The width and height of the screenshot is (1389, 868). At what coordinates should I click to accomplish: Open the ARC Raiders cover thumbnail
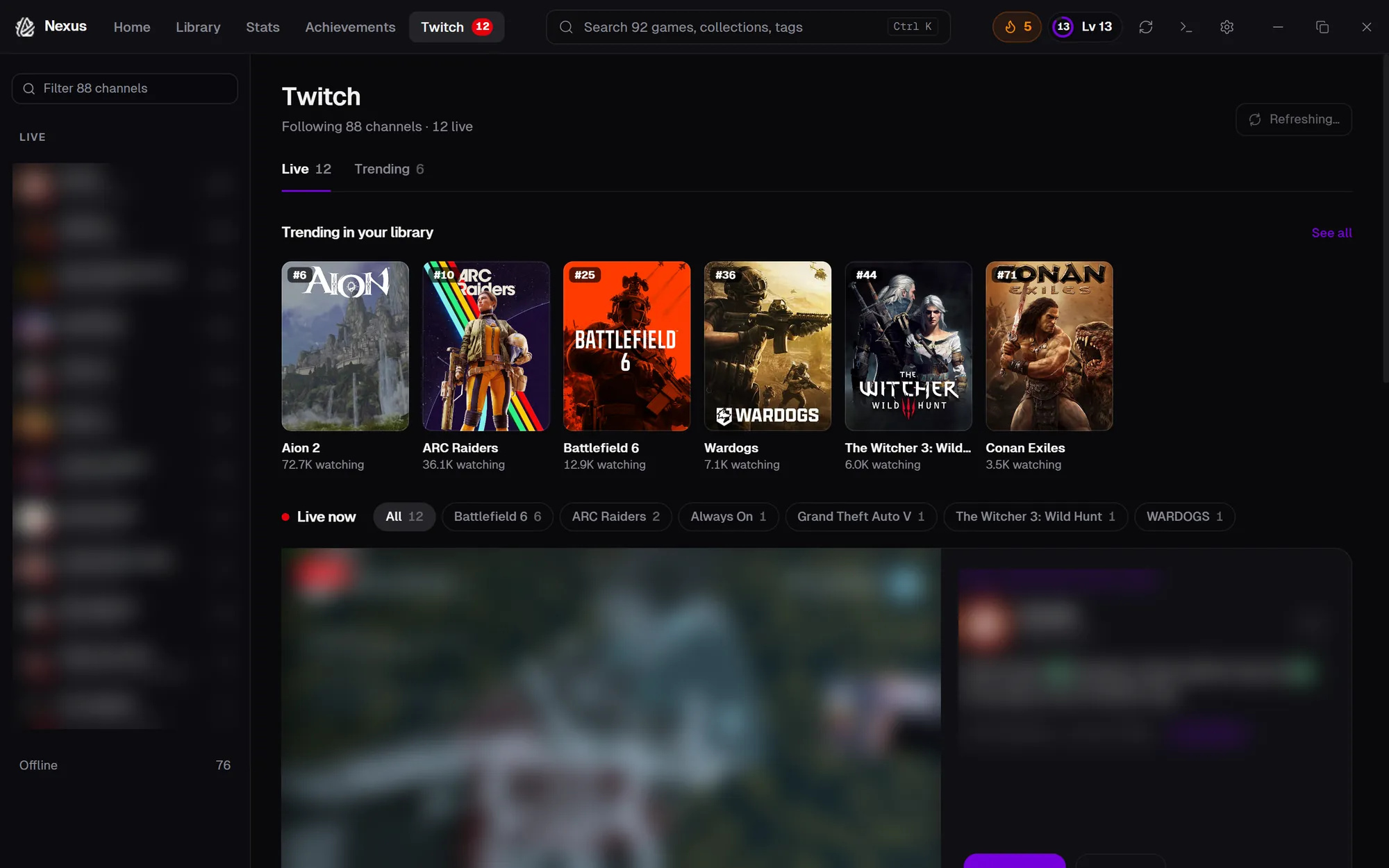(x=486, y=346)
